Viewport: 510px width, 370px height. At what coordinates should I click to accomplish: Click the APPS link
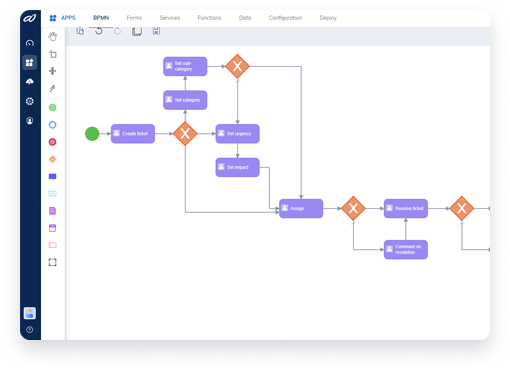[68, 18]
